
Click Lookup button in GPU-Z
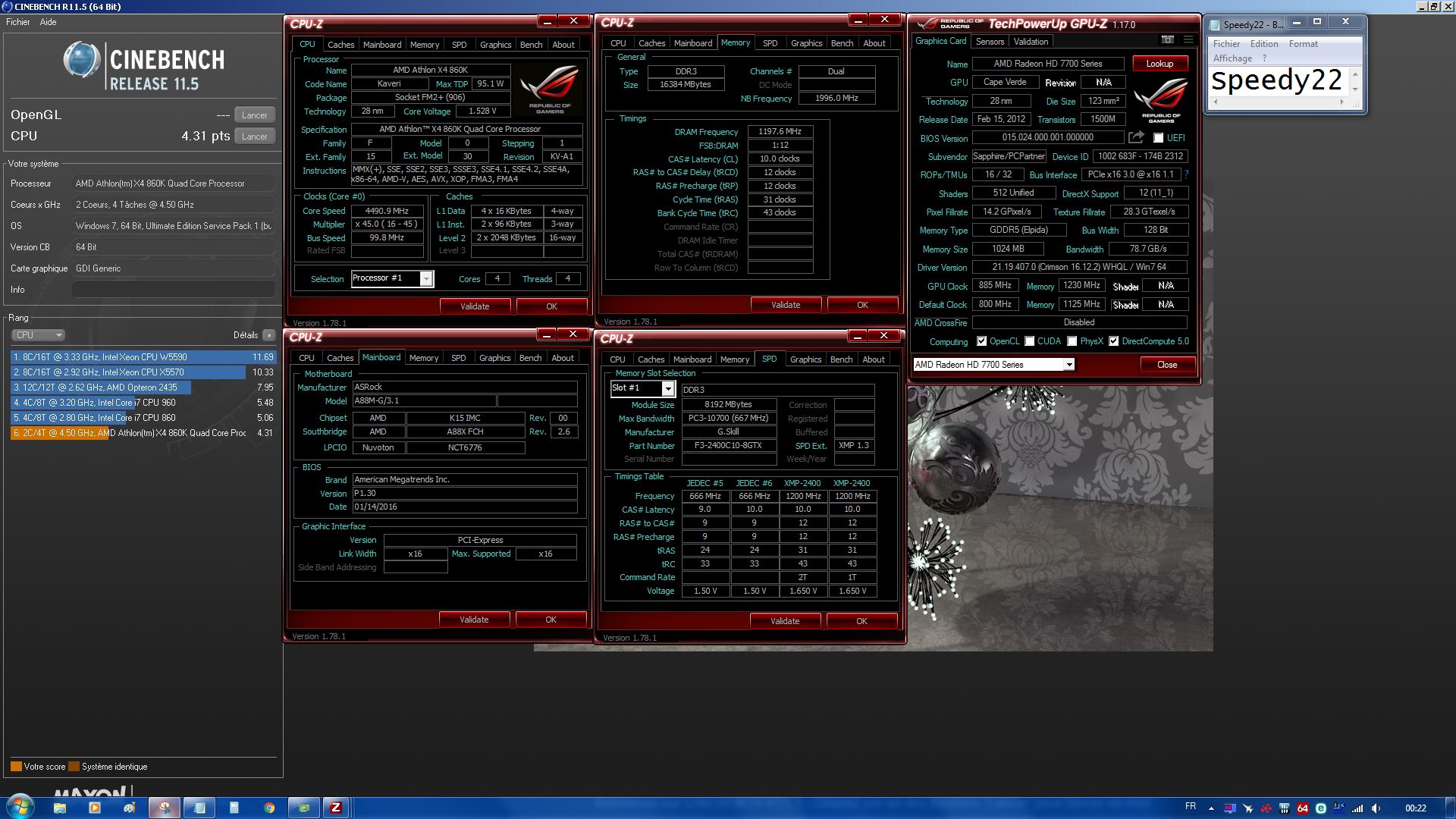1159,64
